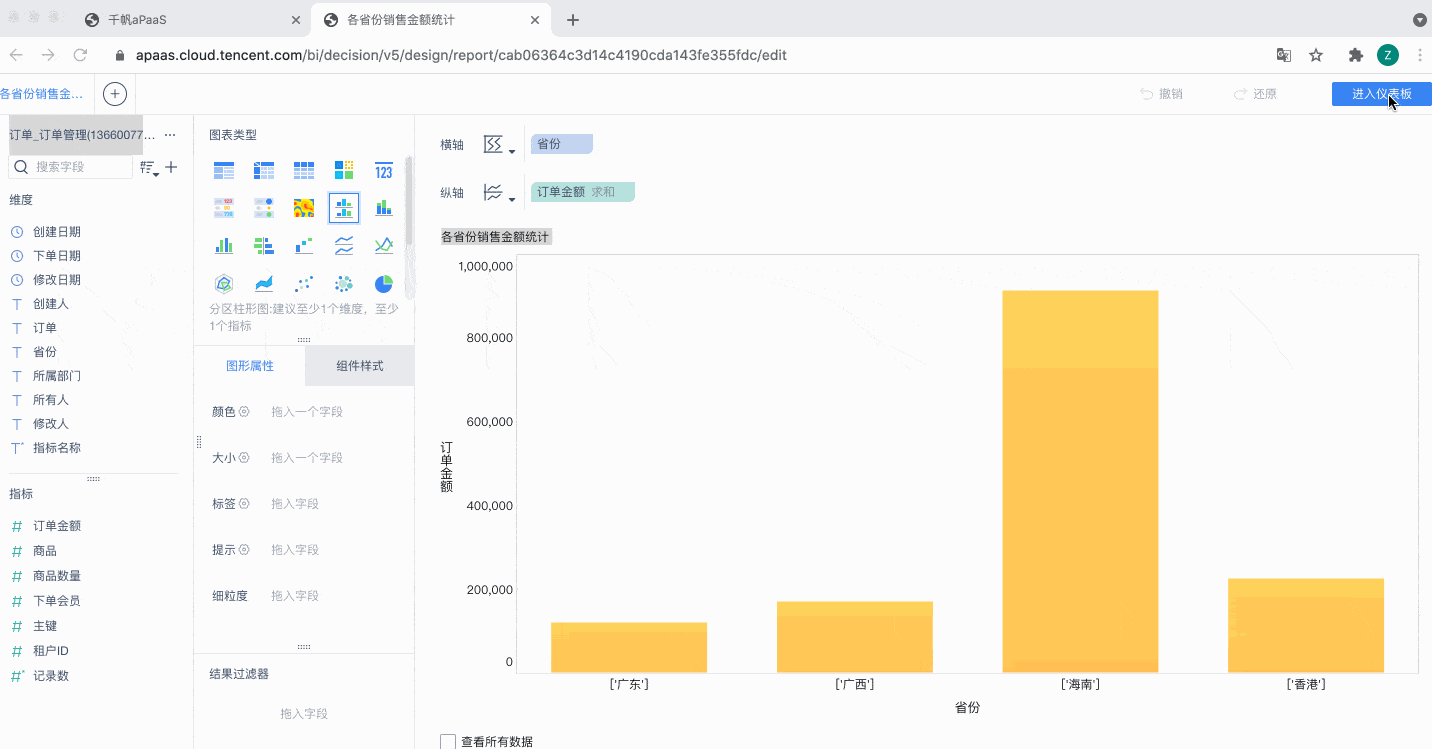Select the bidirectional bar chart type

264,246
